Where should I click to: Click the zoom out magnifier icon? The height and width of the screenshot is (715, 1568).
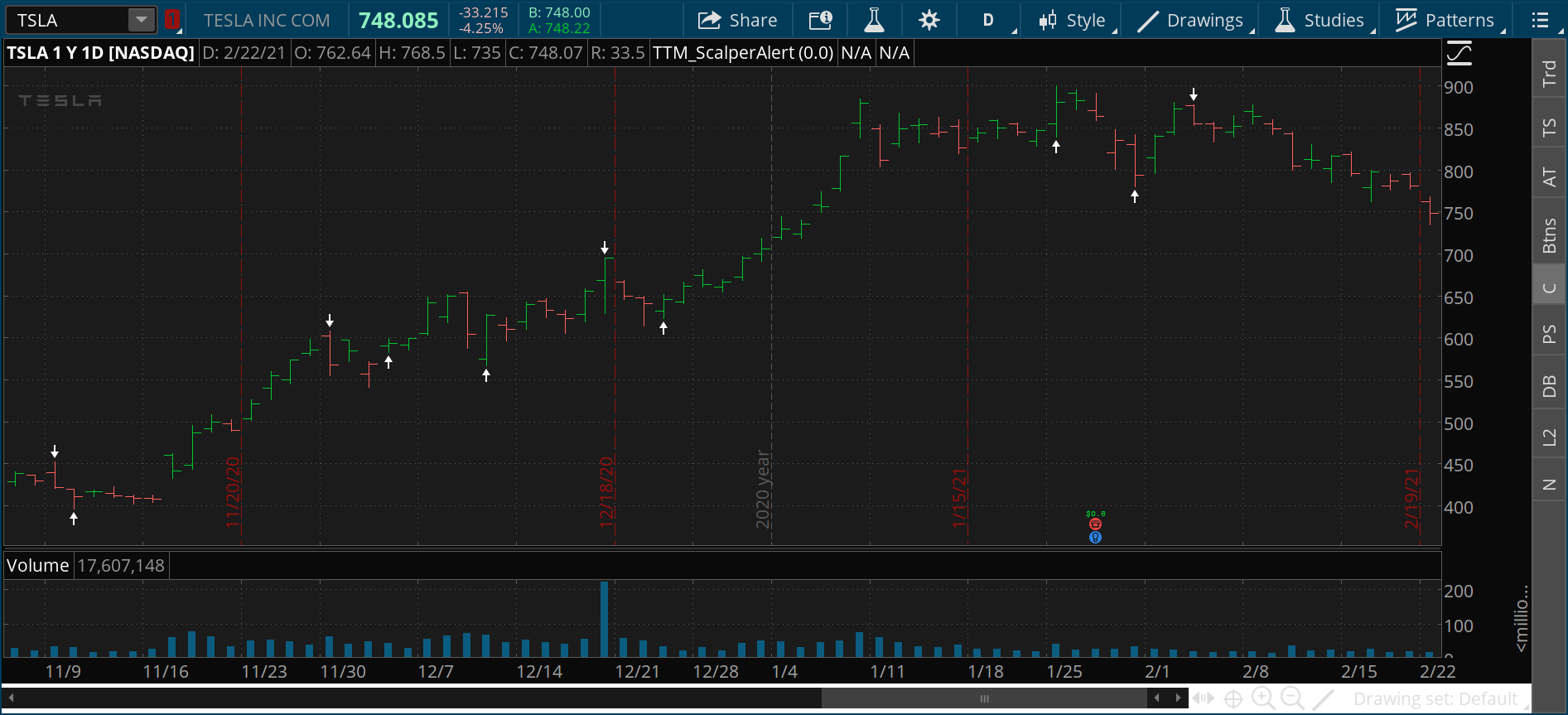point(1292,698)
